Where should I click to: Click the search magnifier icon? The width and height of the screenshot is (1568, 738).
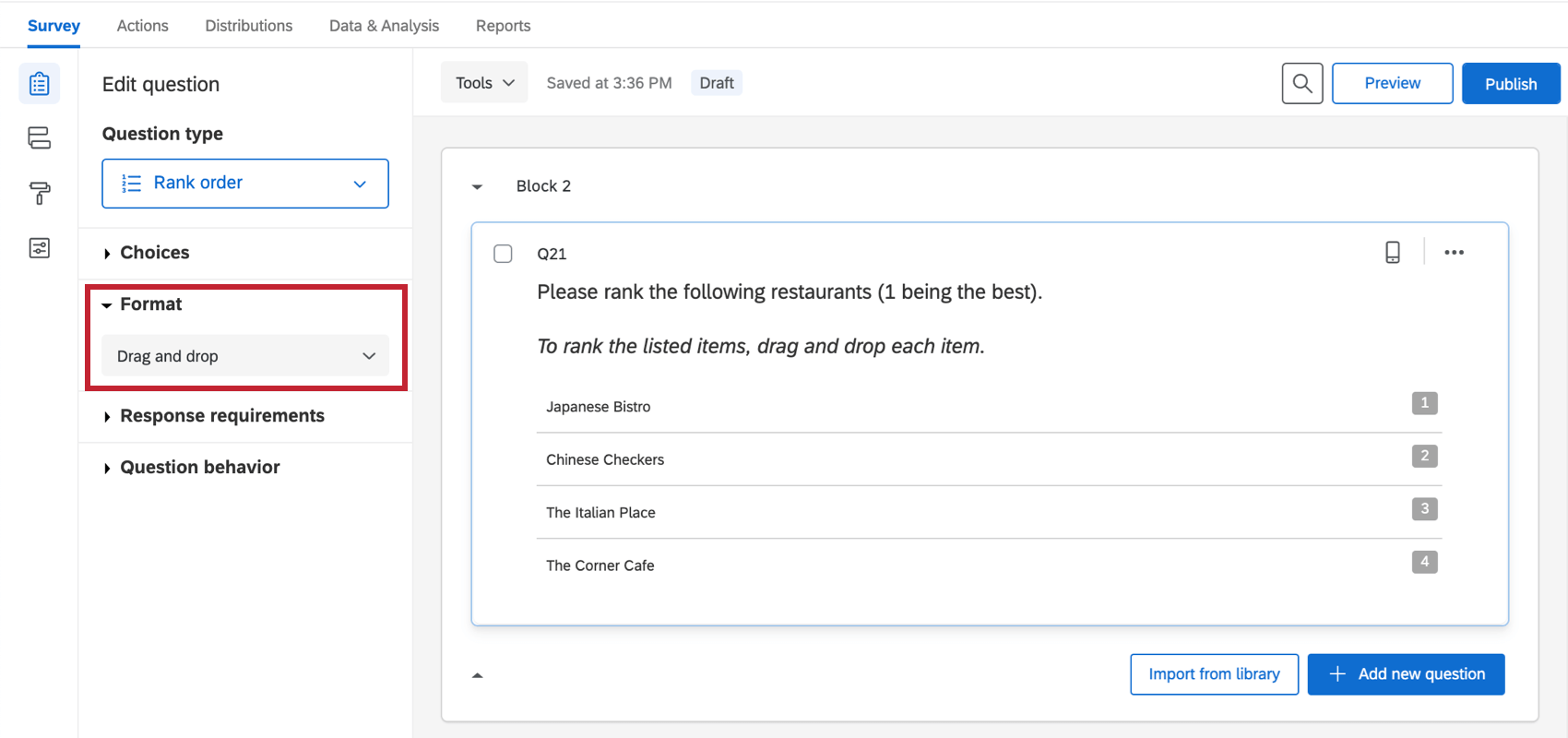pos(1301,83)
